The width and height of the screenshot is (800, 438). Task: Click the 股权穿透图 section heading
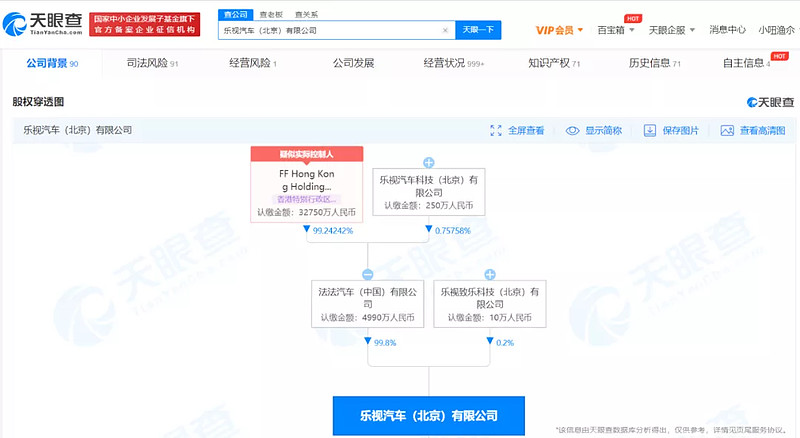[38, 102]
